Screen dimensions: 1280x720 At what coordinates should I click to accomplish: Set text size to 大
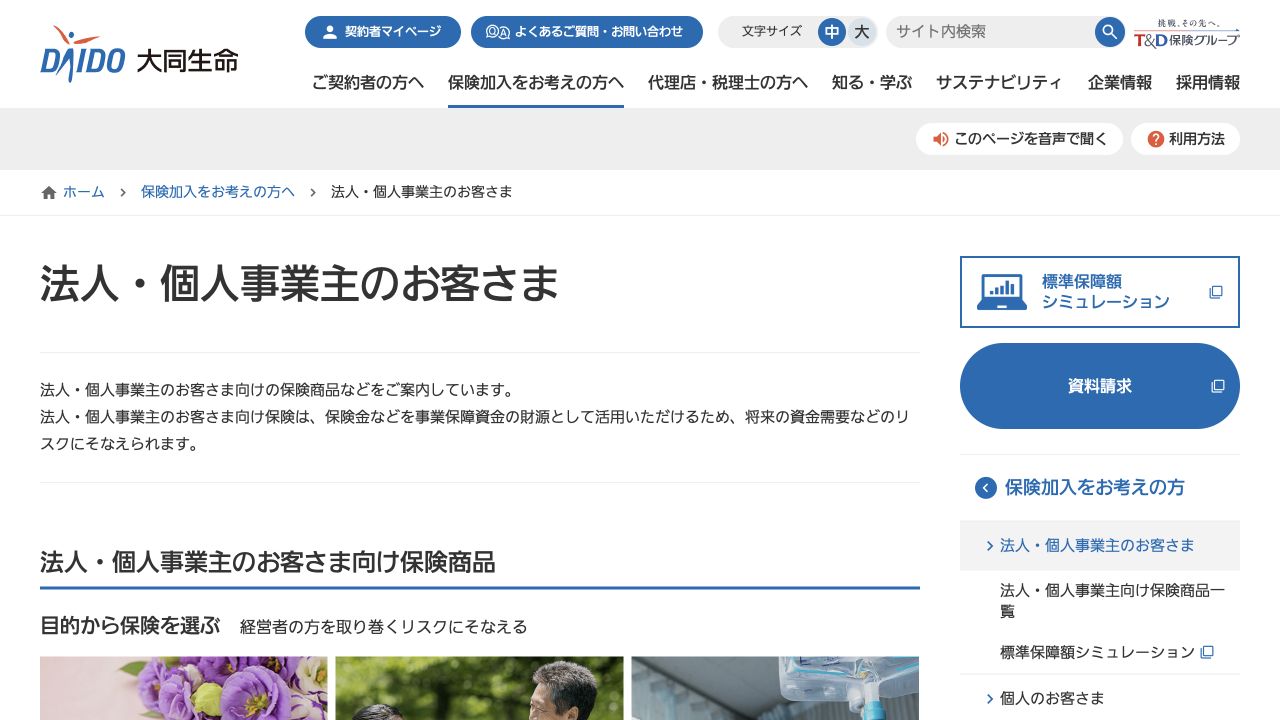click(861, 32)
